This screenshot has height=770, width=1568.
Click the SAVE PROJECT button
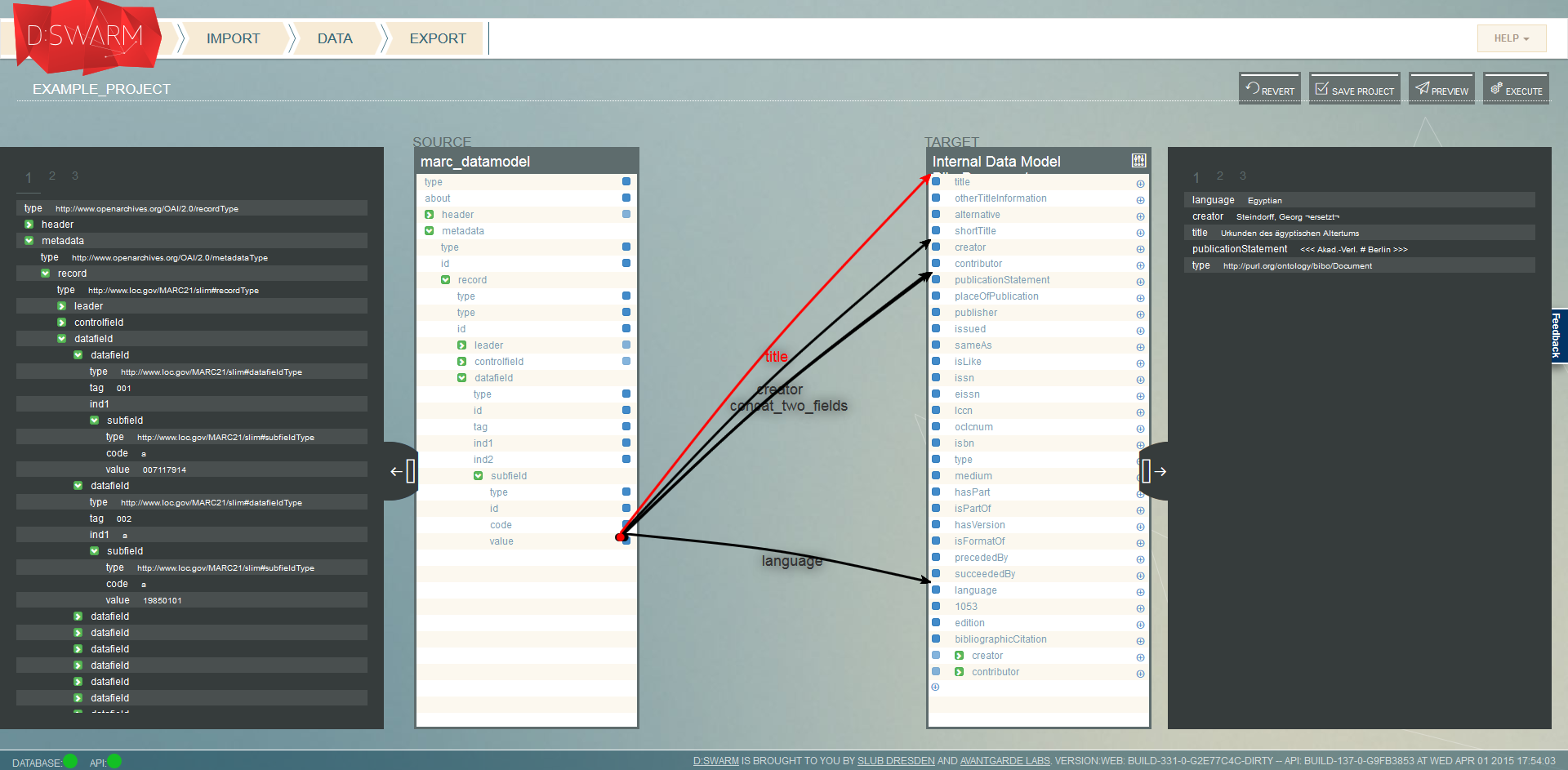1354,88
